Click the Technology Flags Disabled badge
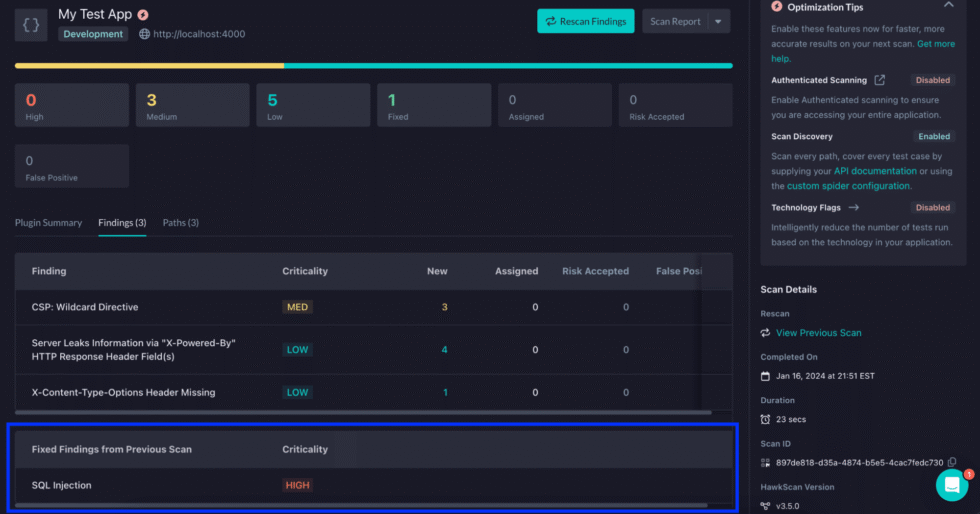 932,208
